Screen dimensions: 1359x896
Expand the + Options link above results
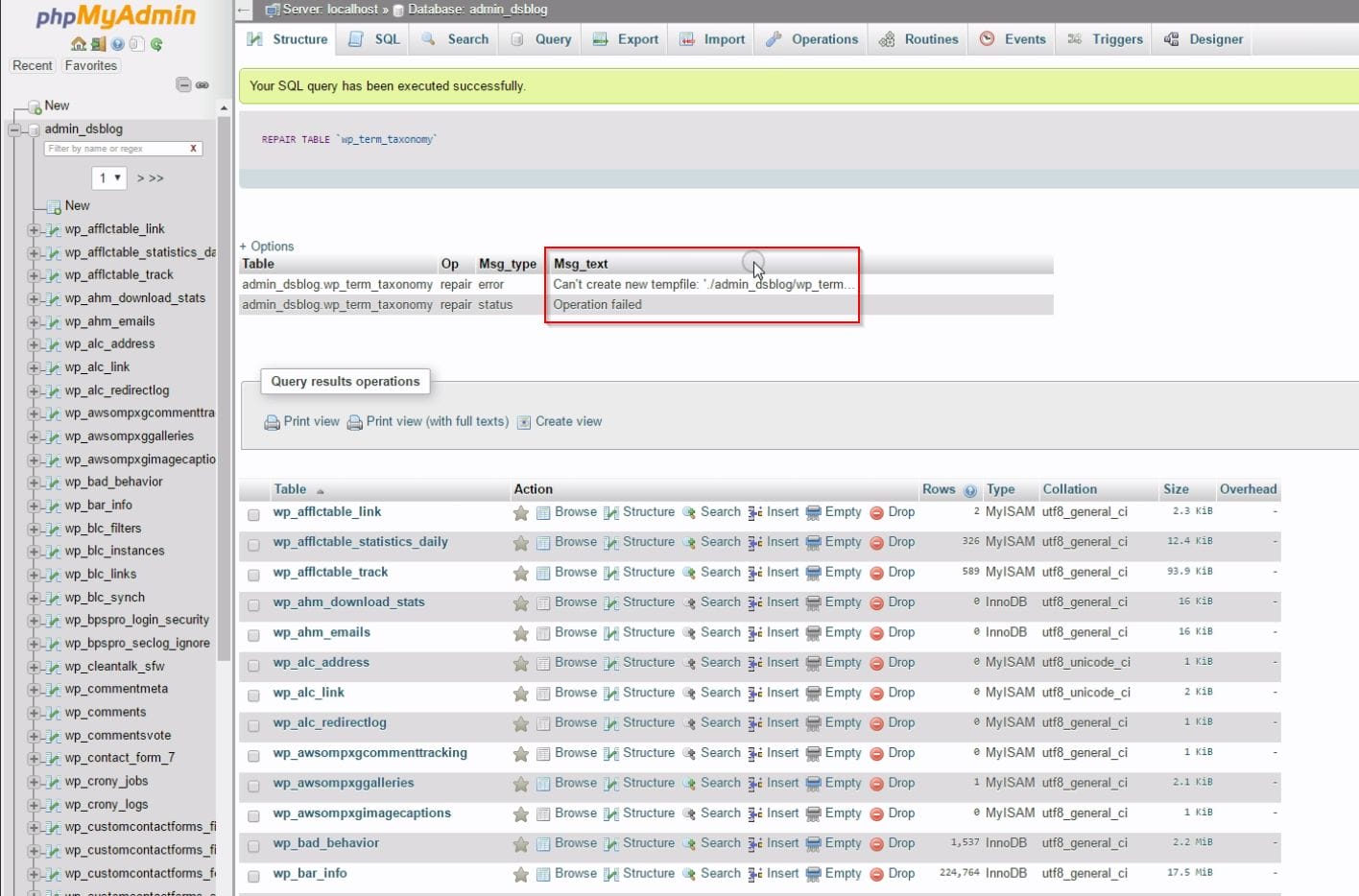(267, 247)
